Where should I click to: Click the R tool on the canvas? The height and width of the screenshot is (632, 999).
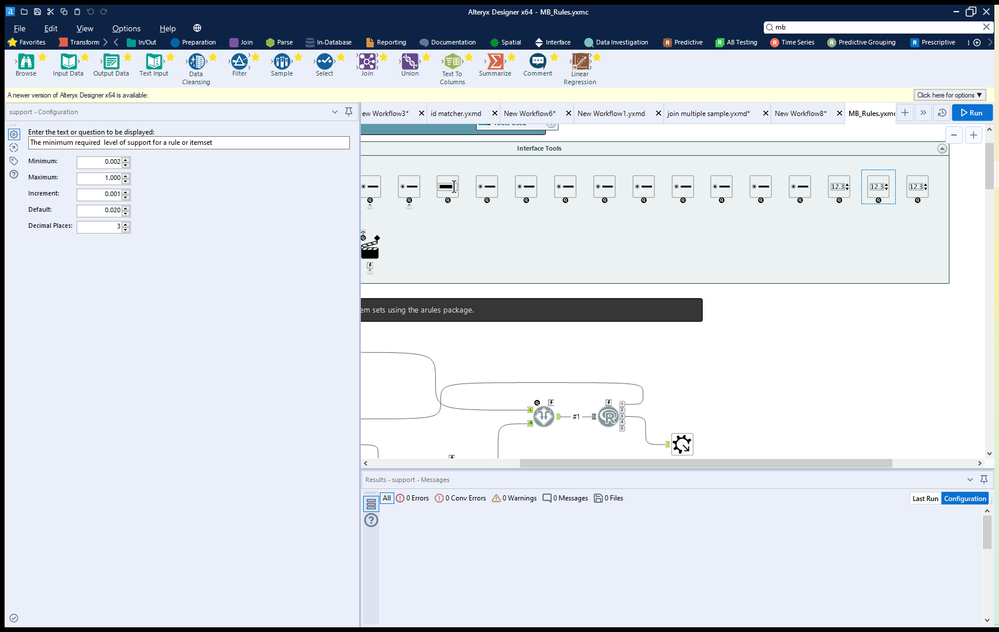coord(608,417)
